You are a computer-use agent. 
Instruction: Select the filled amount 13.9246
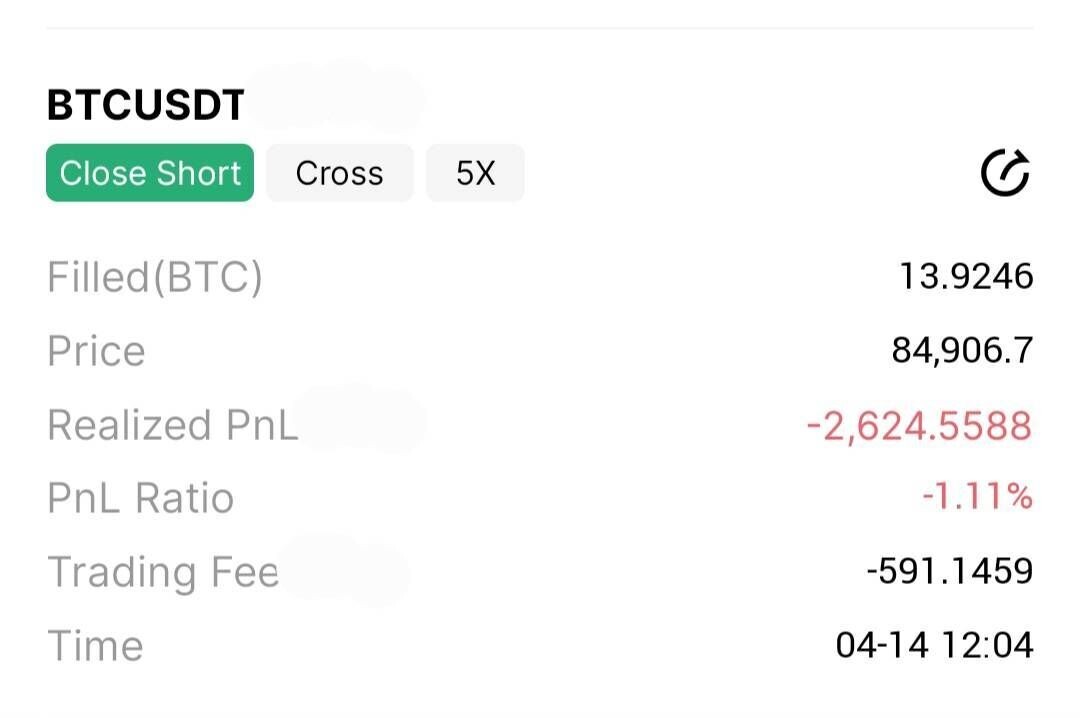tap(966, 276)
